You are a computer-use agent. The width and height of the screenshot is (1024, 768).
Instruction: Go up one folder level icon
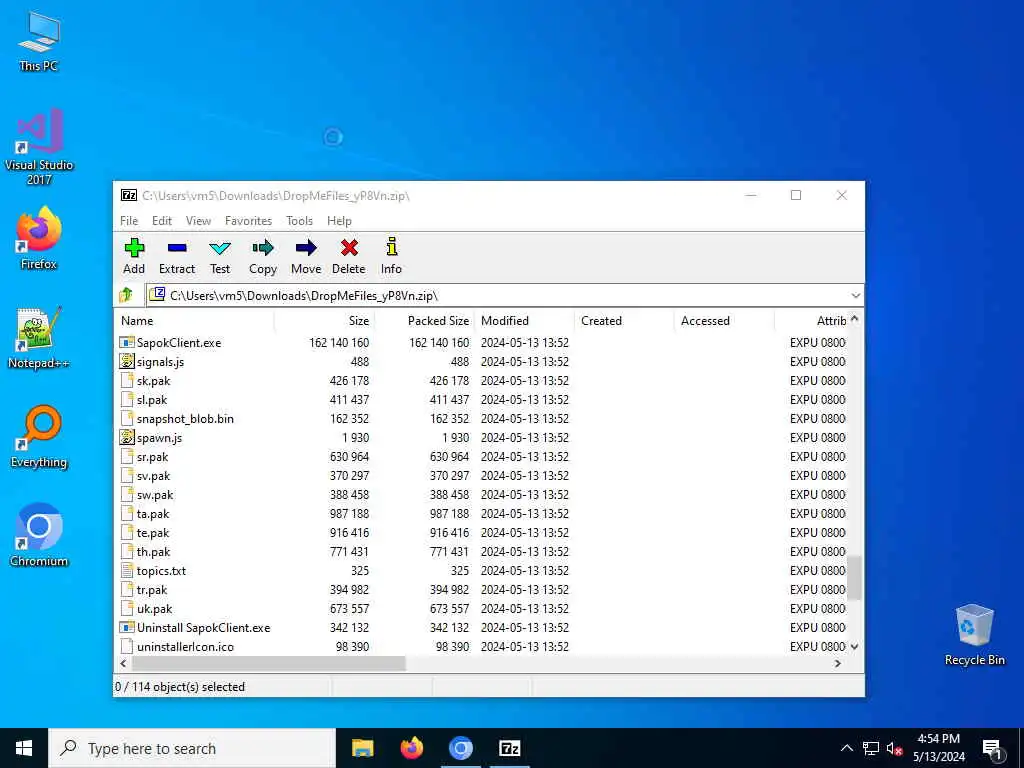point(127,295)
